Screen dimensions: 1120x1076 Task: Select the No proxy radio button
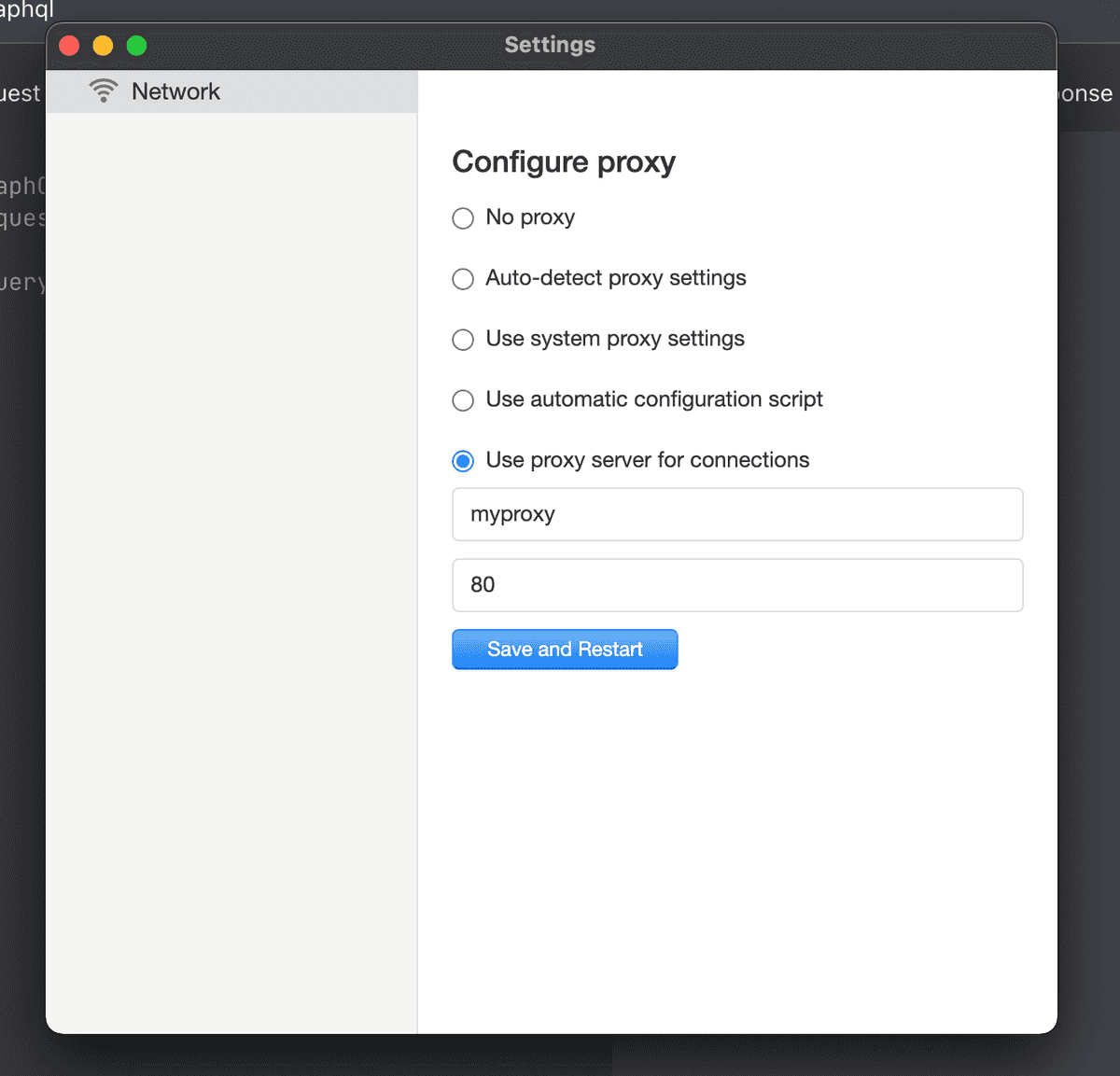tap(463, 218)
